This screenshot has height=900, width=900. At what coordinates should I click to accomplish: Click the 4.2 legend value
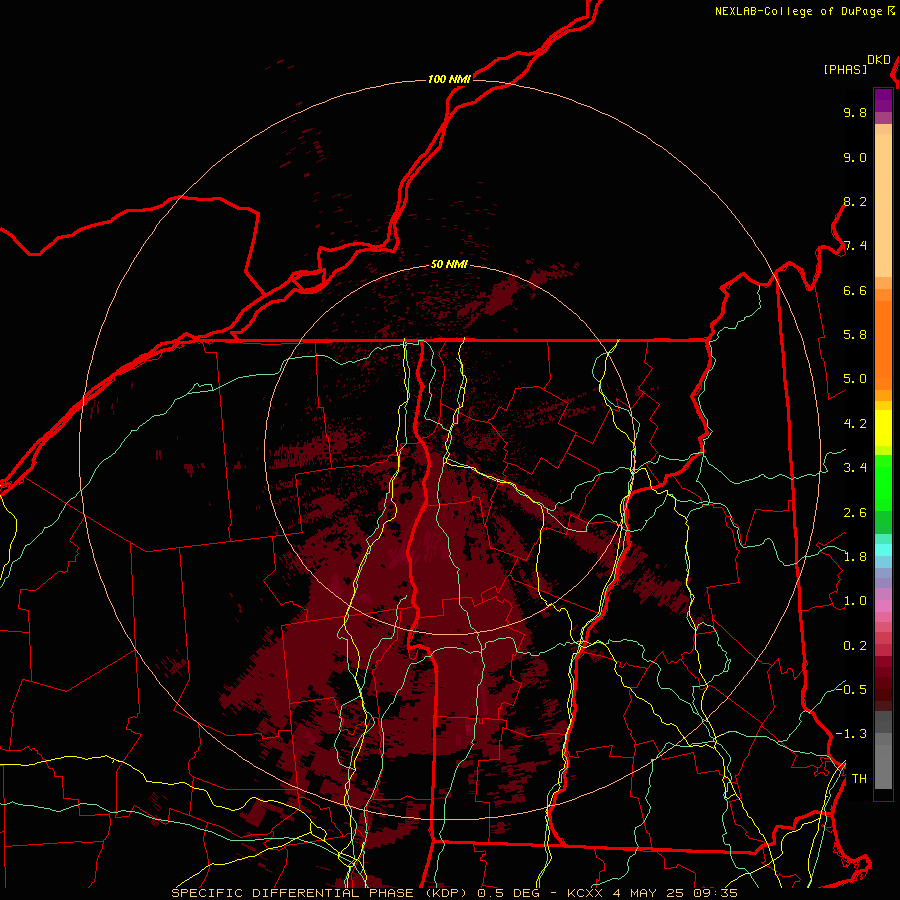pyautogui.click(x=855, y=424)
